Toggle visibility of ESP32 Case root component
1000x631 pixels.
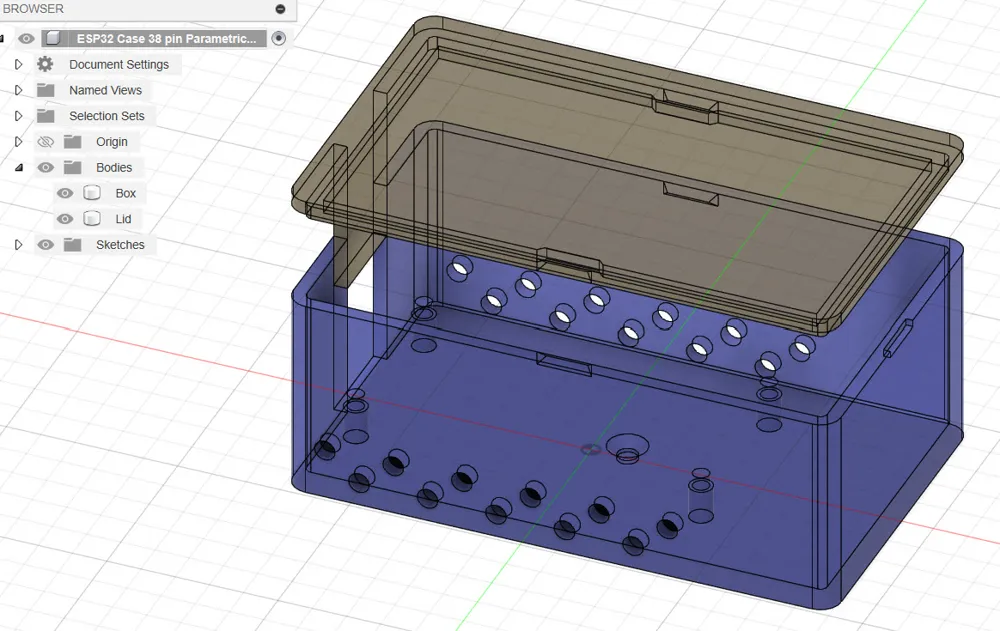26,38
